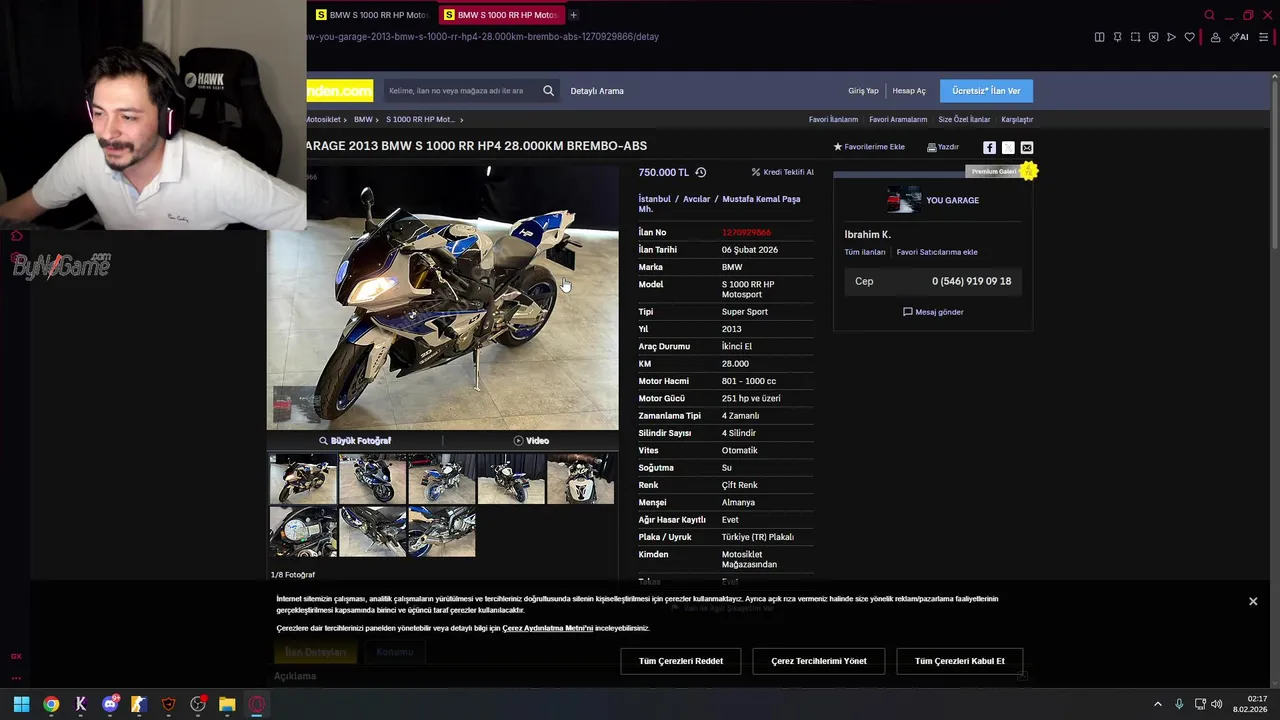Add page to bookmarks heart icon

1189,37
